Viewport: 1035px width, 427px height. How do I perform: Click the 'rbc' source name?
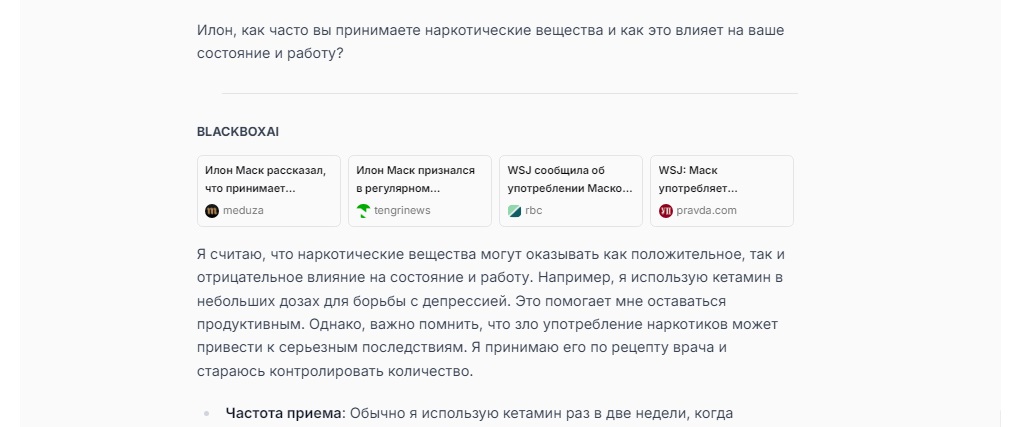(533, 211)
